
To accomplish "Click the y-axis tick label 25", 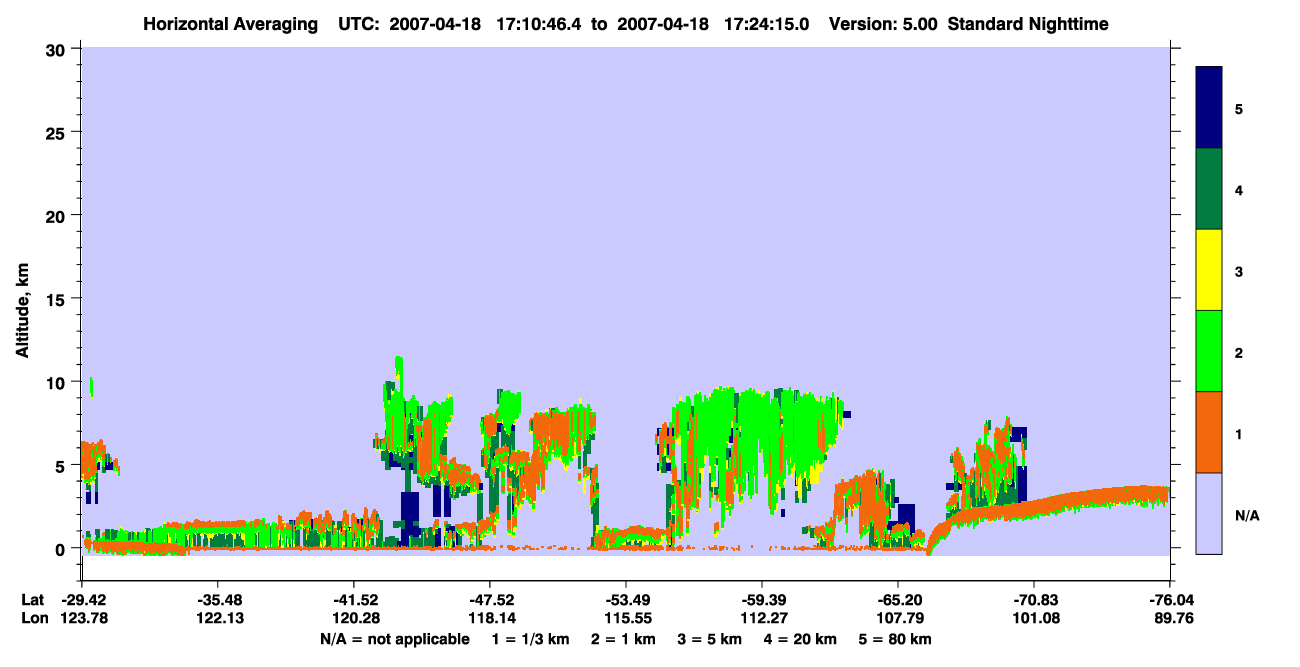I will [x=58, y=132].
